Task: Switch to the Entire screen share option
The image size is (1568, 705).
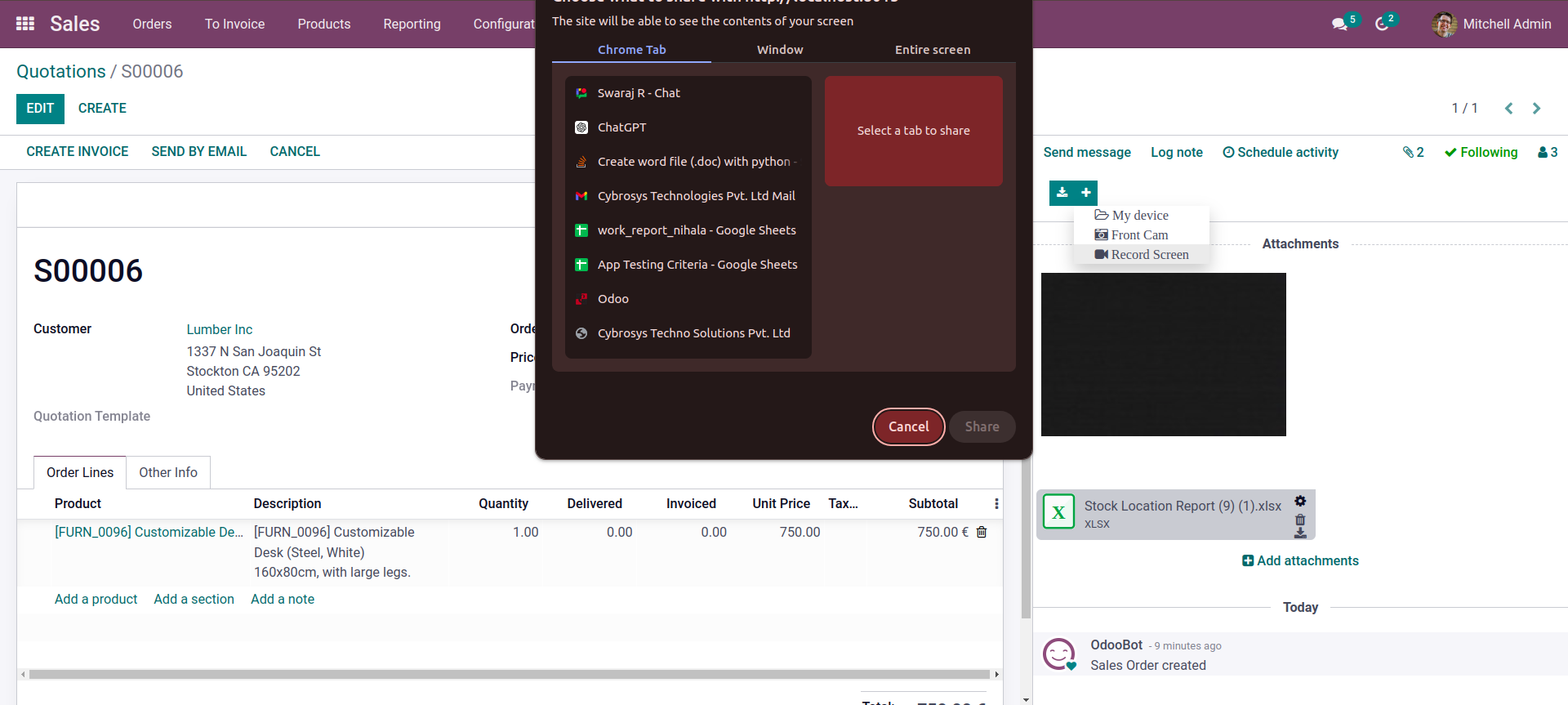Action: (x=933, y=50)
